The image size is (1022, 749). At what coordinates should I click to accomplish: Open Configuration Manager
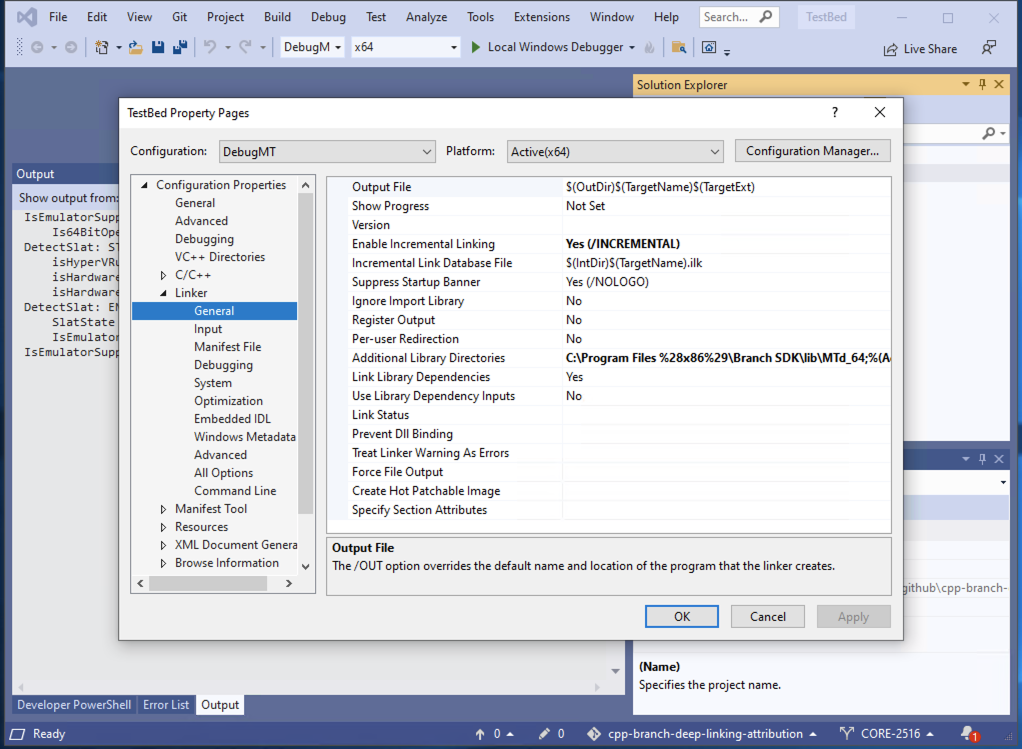coord(812,151)
